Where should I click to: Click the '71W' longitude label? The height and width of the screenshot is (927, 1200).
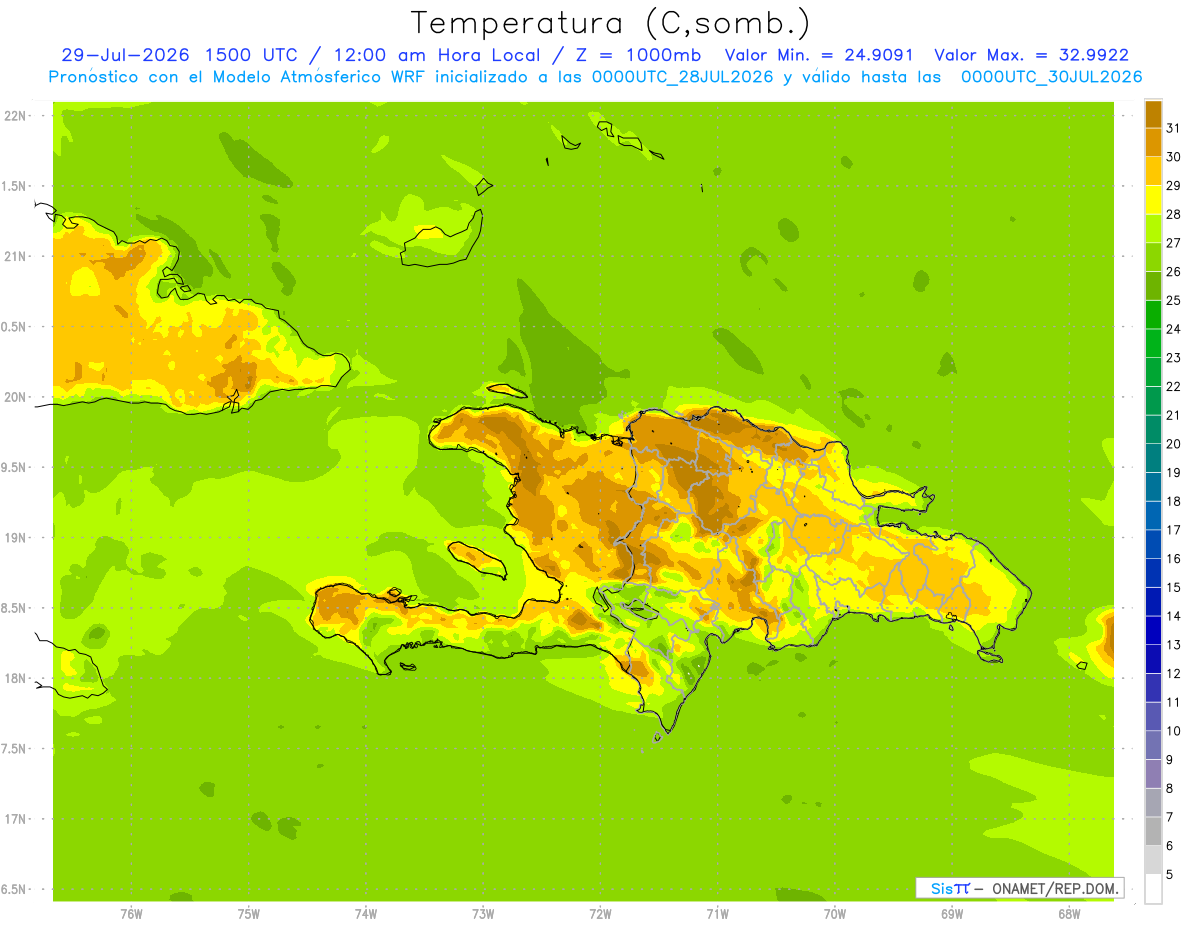717,913
